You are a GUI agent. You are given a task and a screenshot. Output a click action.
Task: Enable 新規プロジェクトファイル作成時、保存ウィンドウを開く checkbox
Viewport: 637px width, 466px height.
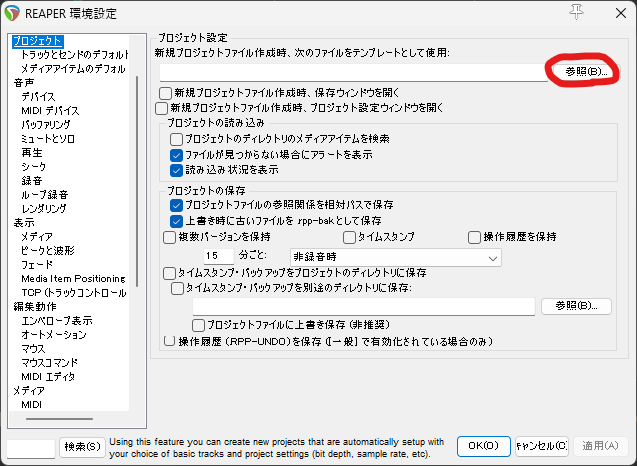(165, 93)
